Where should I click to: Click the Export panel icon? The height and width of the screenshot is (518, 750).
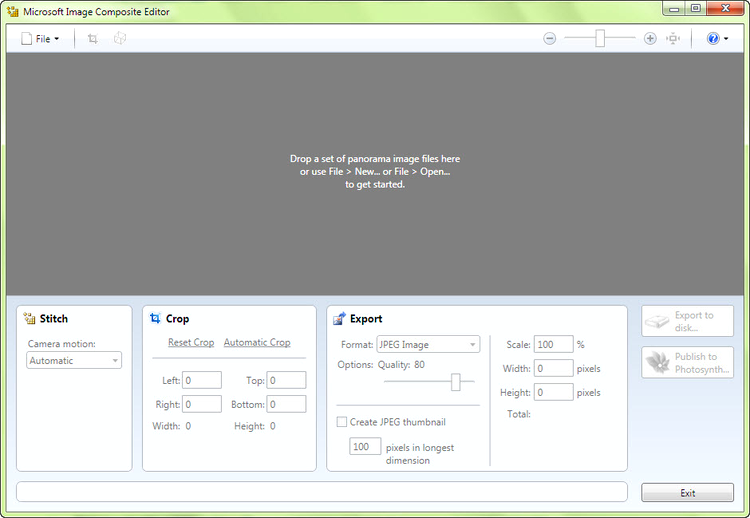click(339, 318)
